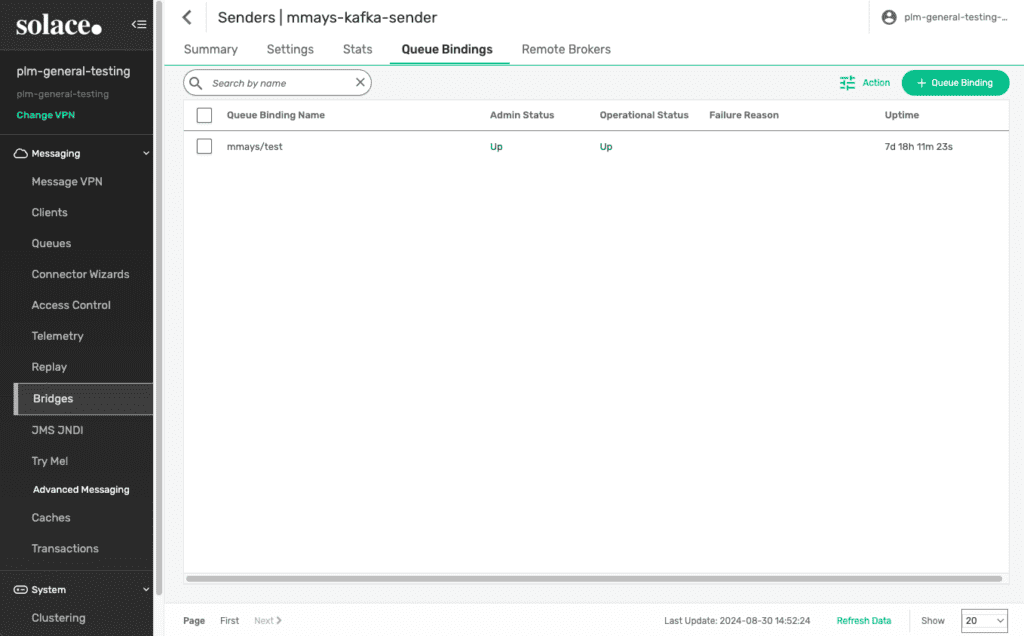
Task: Open the user account icon in the header
Action: tap(889, 16)
